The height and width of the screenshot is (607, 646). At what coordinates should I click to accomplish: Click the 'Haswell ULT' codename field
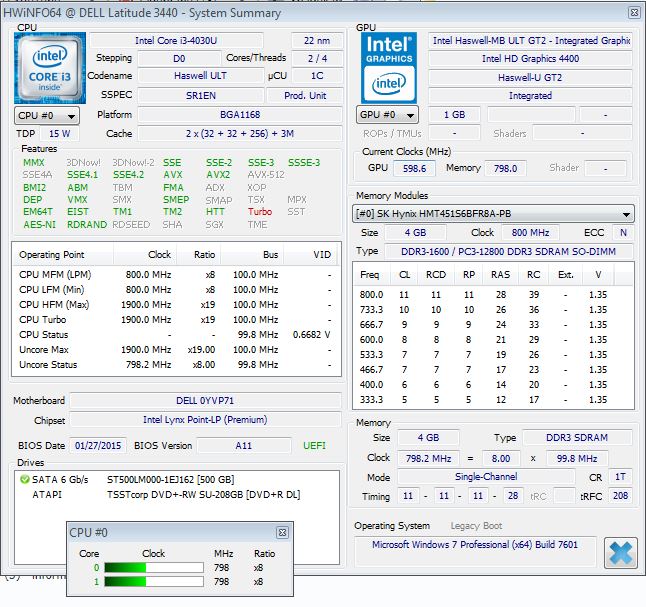[200, 76]
